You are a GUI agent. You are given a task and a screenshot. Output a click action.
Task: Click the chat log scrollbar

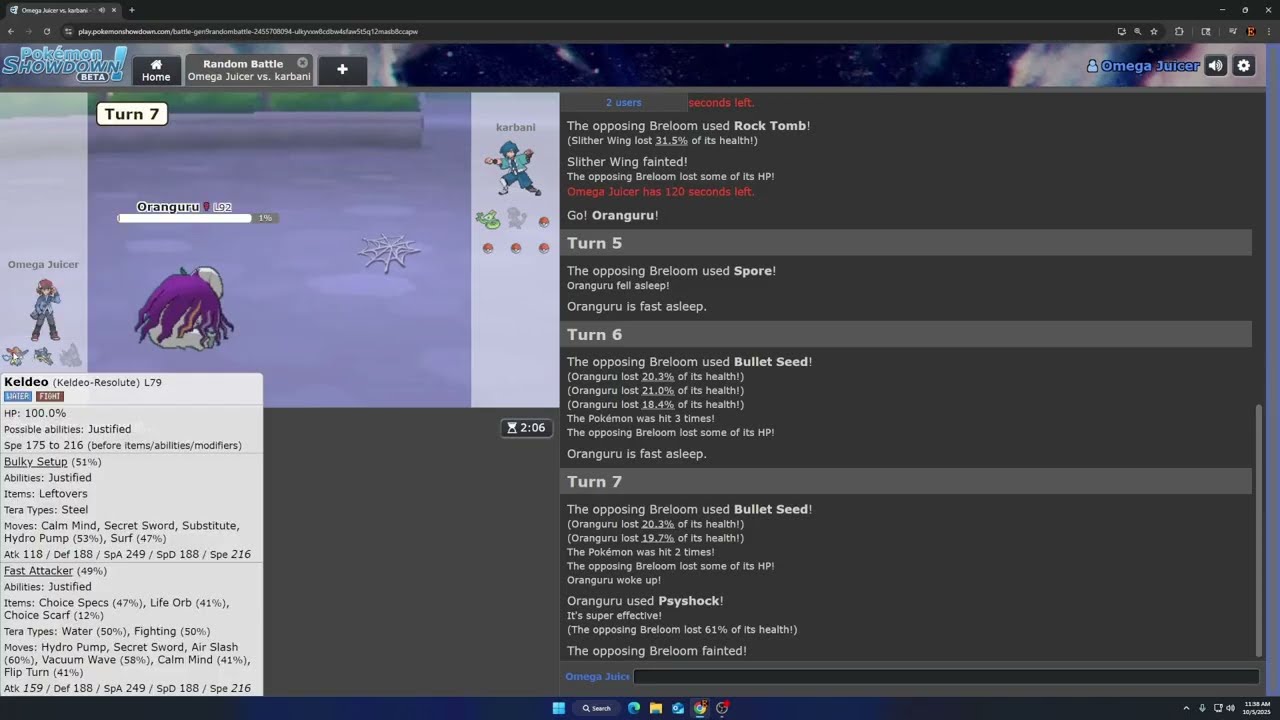click(1258, 530)
